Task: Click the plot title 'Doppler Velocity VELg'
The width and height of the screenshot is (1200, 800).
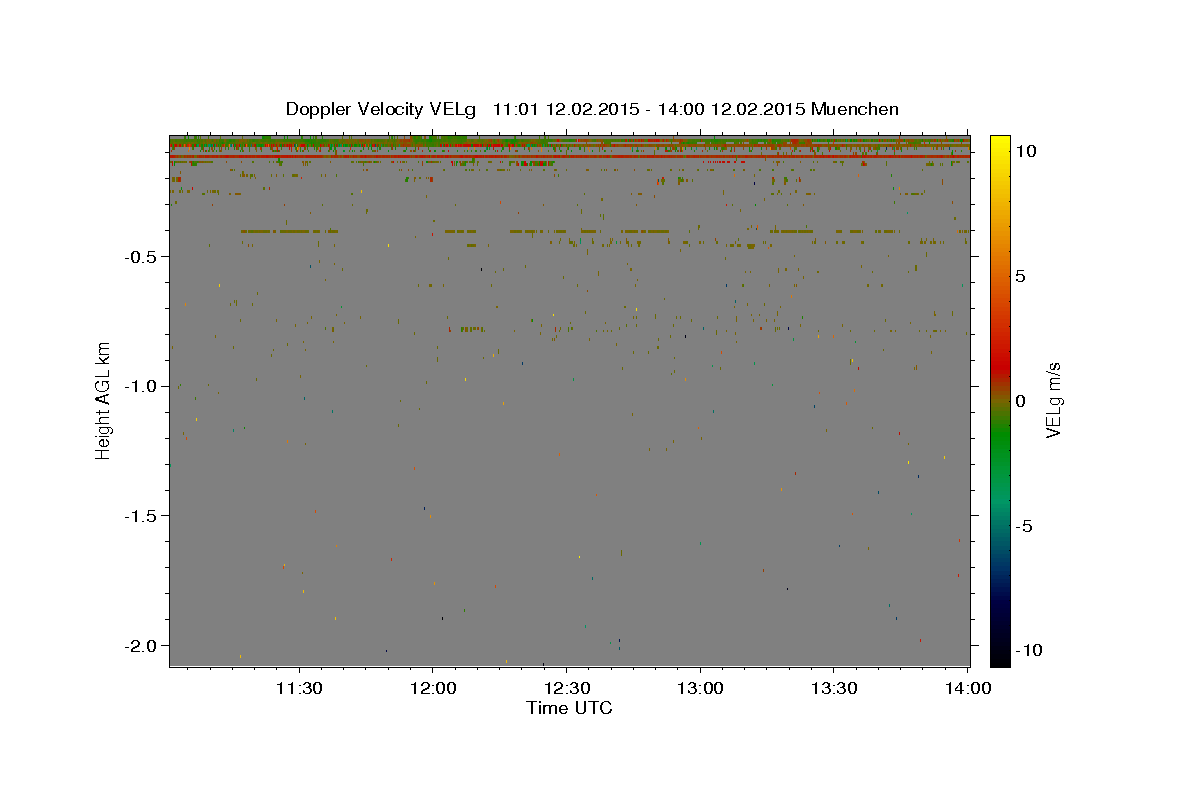Action: click(382, 109)
